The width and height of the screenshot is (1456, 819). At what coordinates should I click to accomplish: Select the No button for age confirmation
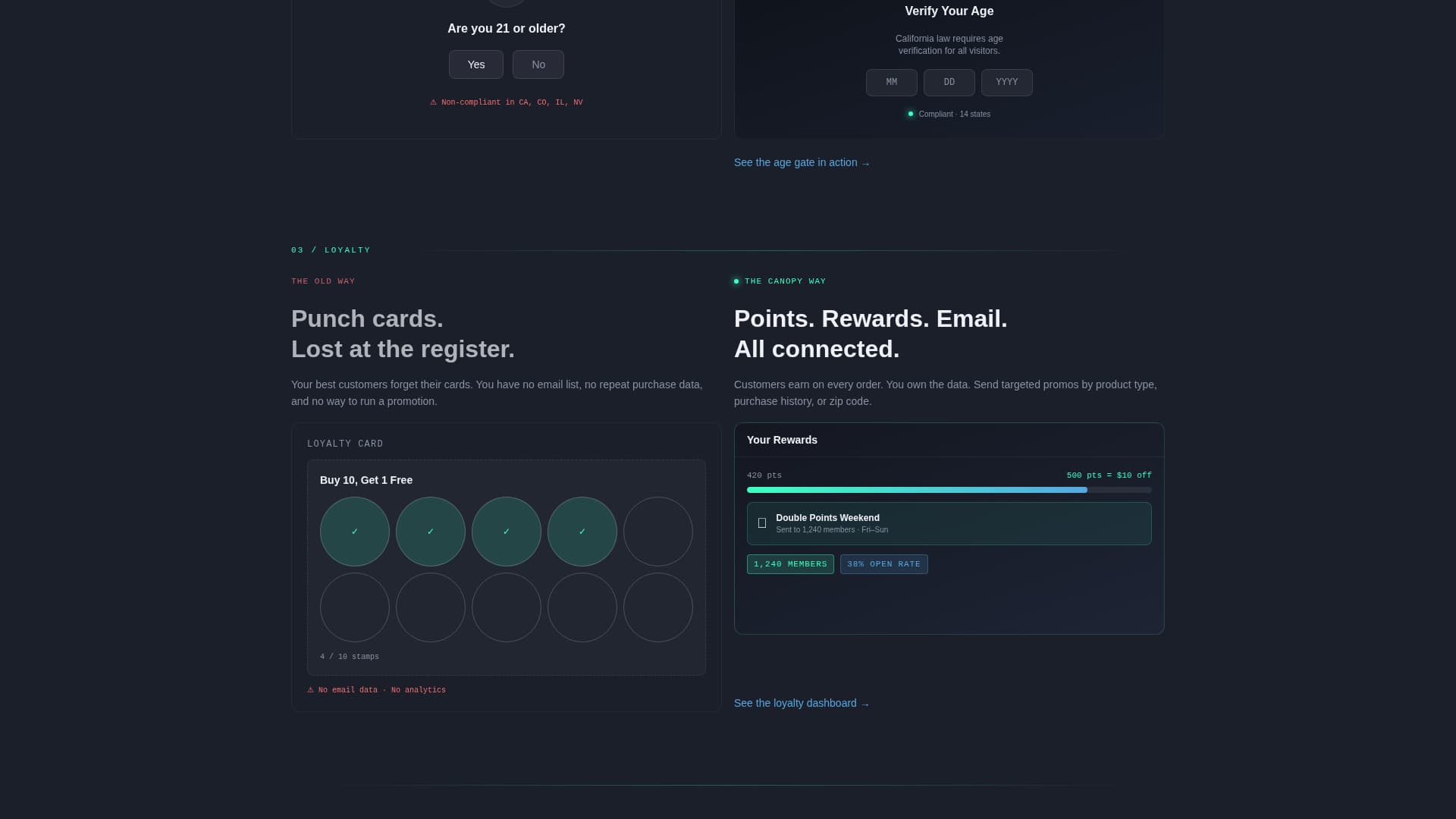(538, 64)
